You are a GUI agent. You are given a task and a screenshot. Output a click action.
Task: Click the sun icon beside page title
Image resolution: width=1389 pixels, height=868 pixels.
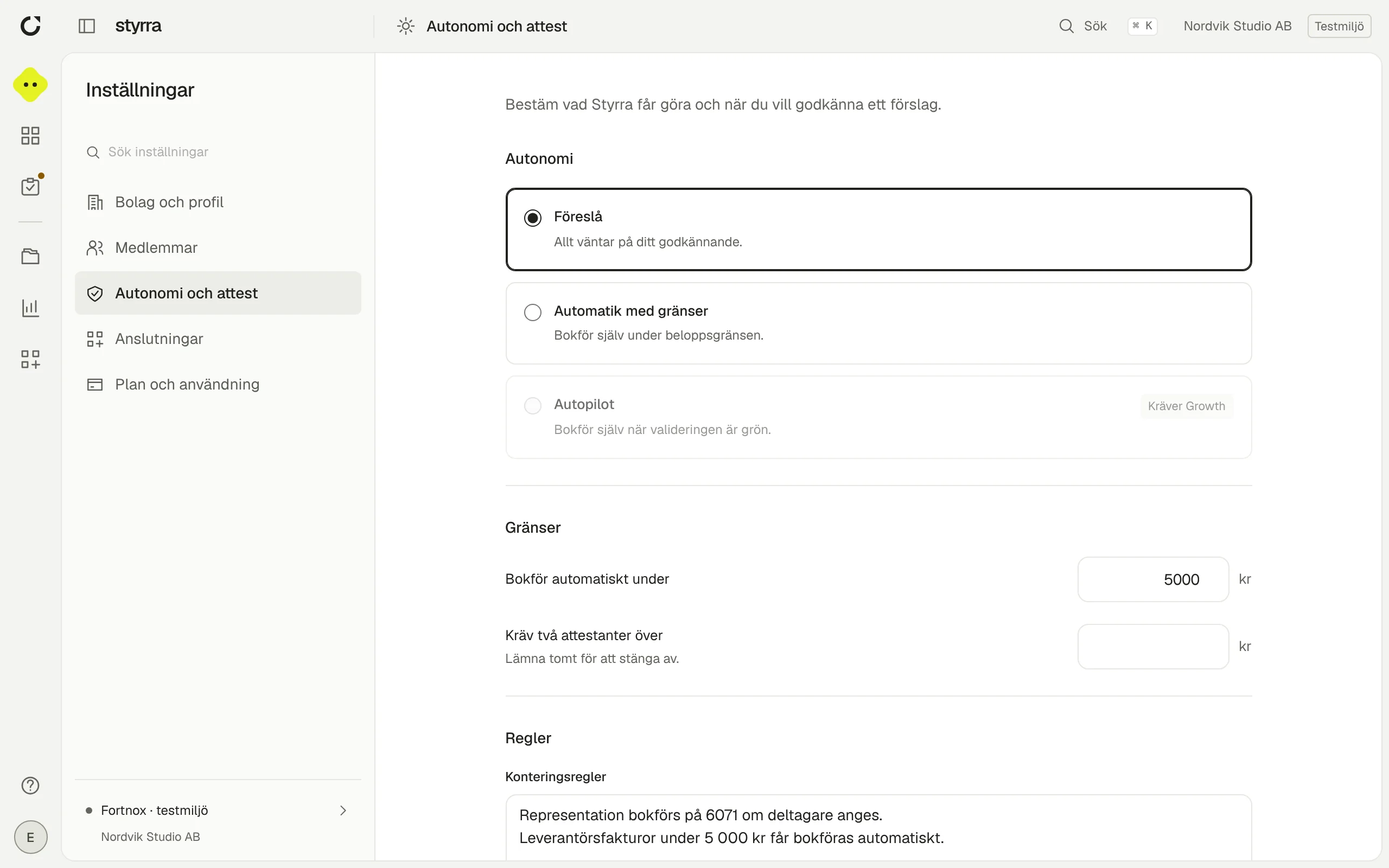[406, 26]
